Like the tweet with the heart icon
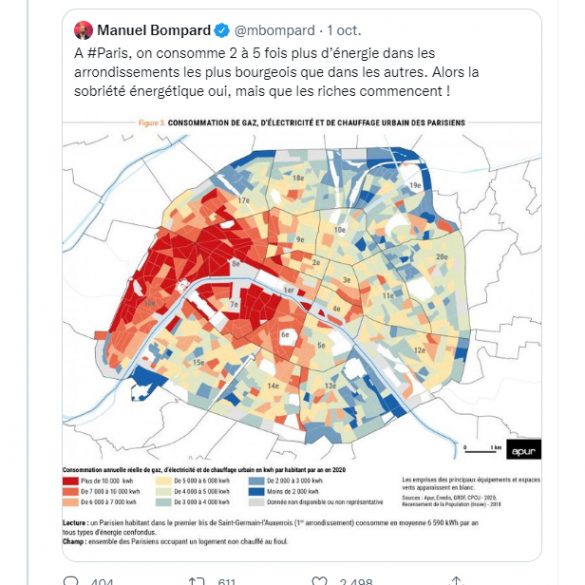 319,581
